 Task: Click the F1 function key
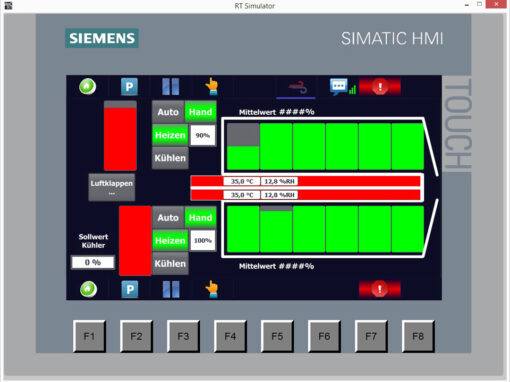pos(89,336)
